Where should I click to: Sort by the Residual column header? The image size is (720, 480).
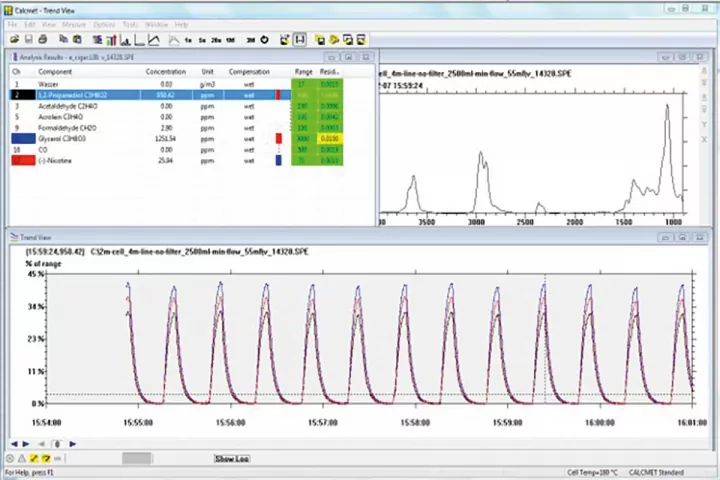click(331, 72)
